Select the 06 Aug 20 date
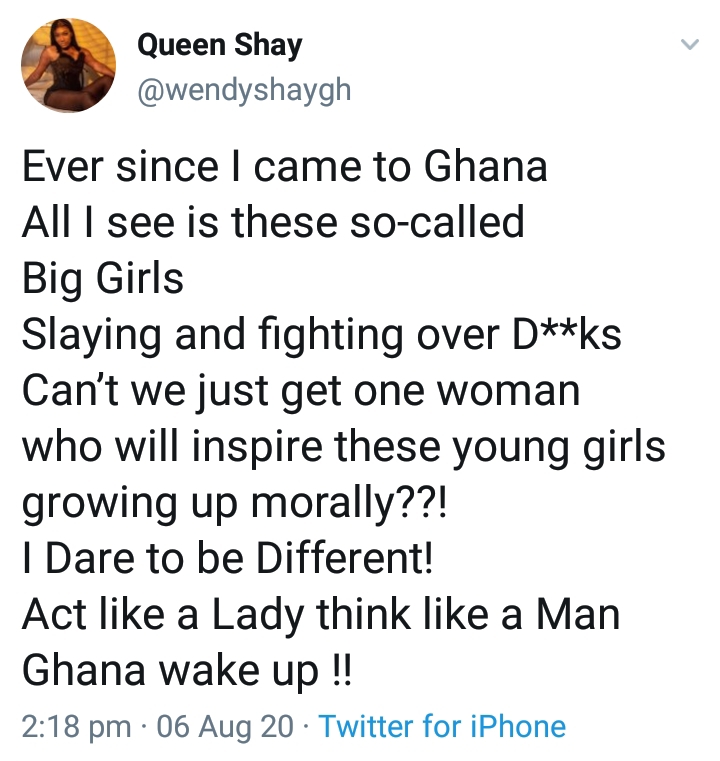This screenshot has width=720, height=761. [x=225, y=727]
